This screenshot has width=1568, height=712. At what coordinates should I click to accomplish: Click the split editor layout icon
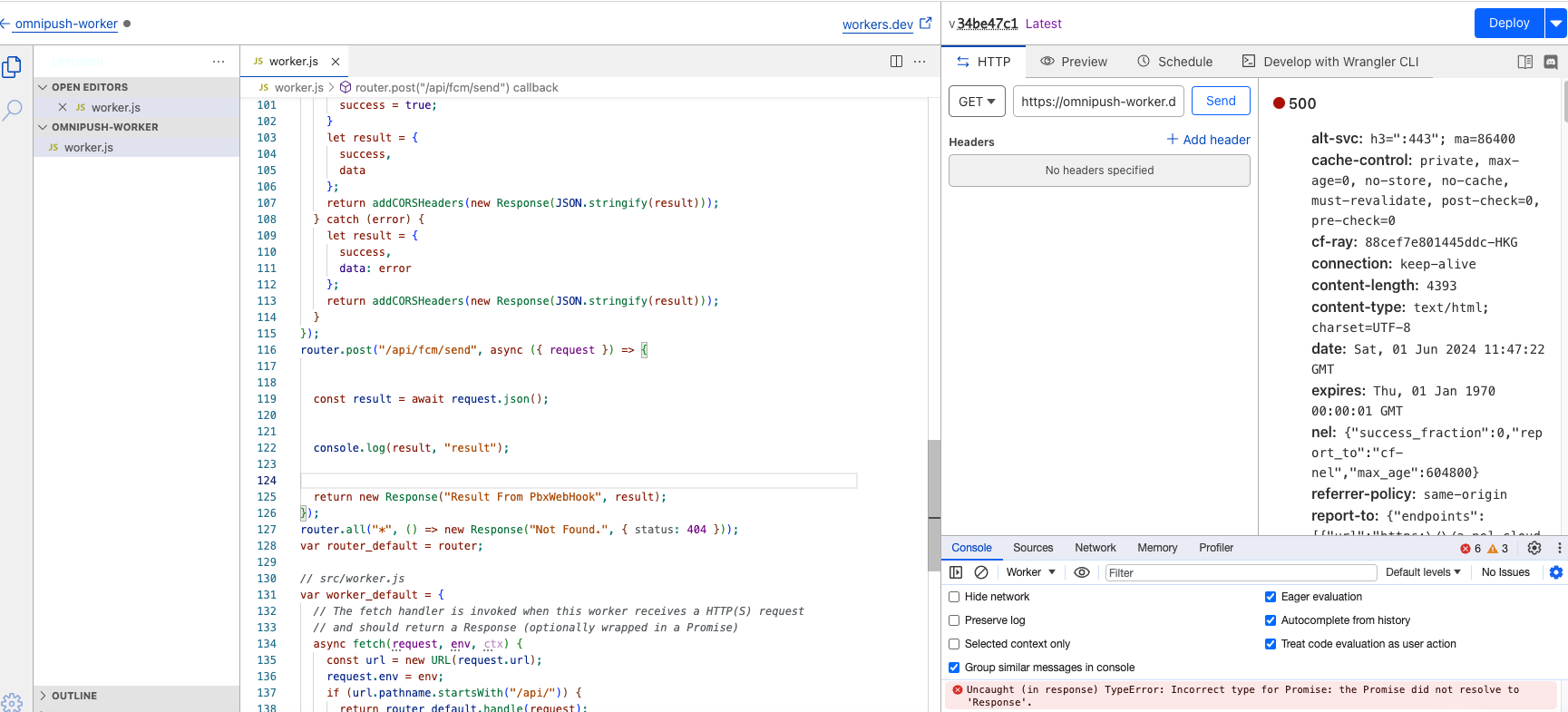pos(896,62)
